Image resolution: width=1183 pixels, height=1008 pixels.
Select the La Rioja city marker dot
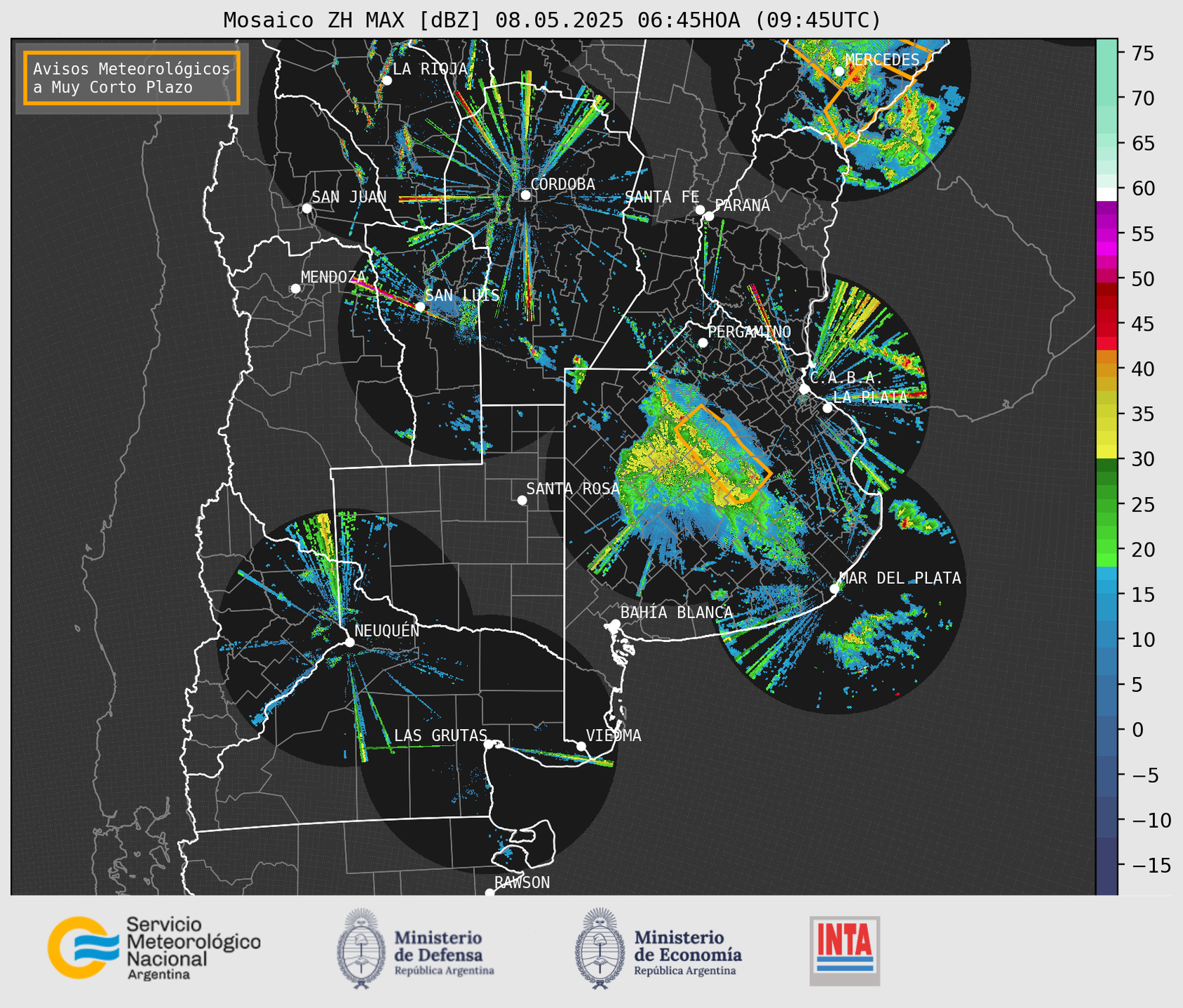point(386,81)
